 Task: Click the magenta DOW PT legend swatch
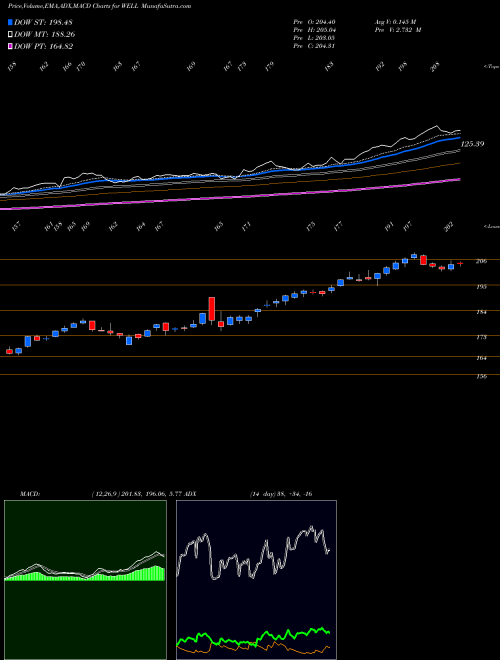(11, 46)
